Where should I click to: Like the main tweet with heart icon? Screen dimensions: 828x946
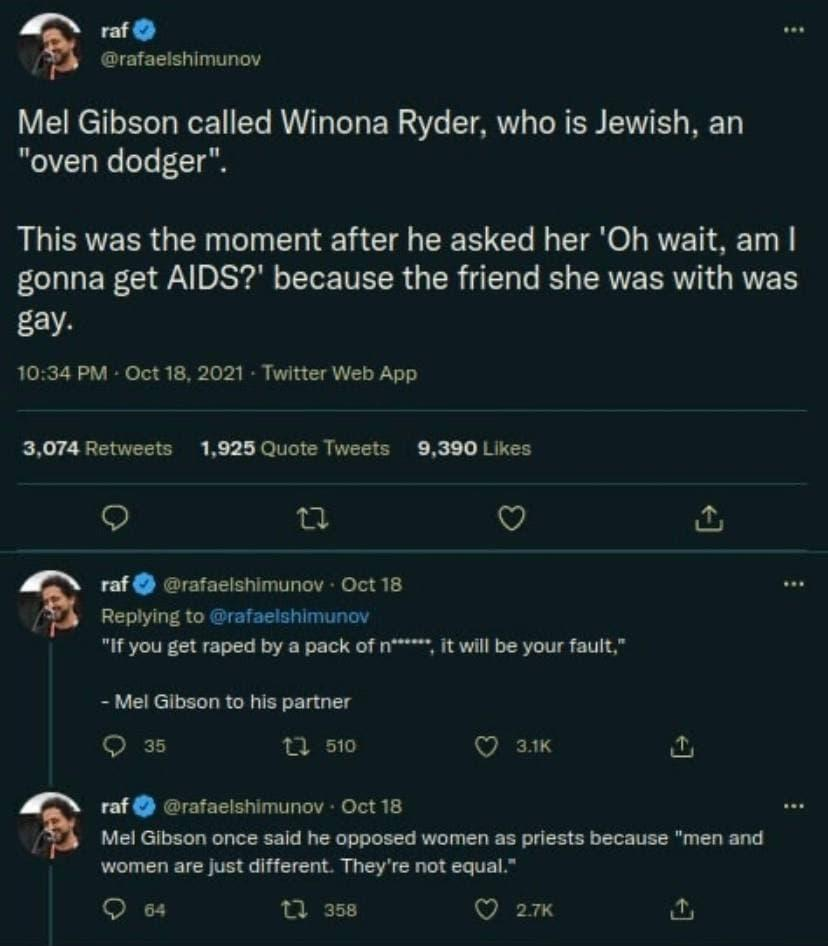tap(512, 518)
